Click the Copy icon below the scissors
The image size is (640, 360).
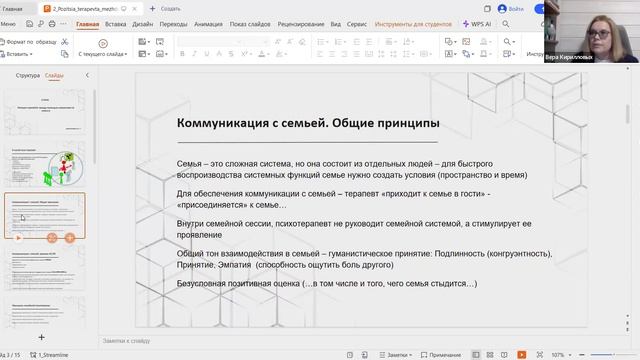[64, 54]
